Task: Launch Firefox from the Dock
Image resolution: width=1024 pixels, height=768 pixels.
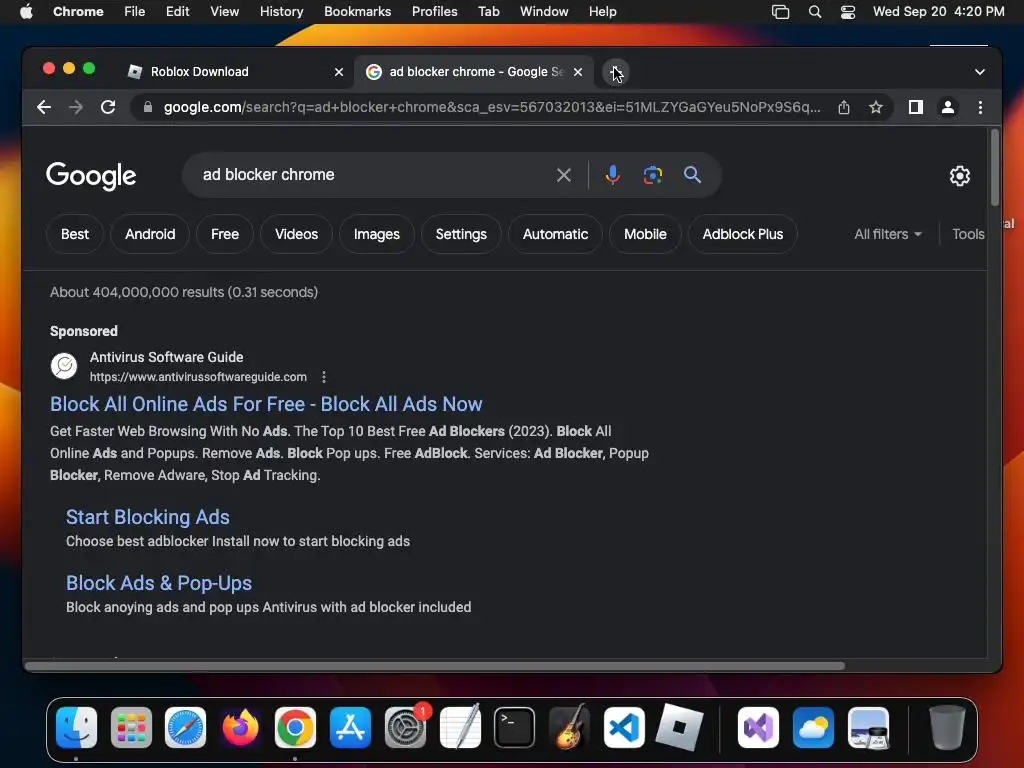Action: (x=240, y=728)
